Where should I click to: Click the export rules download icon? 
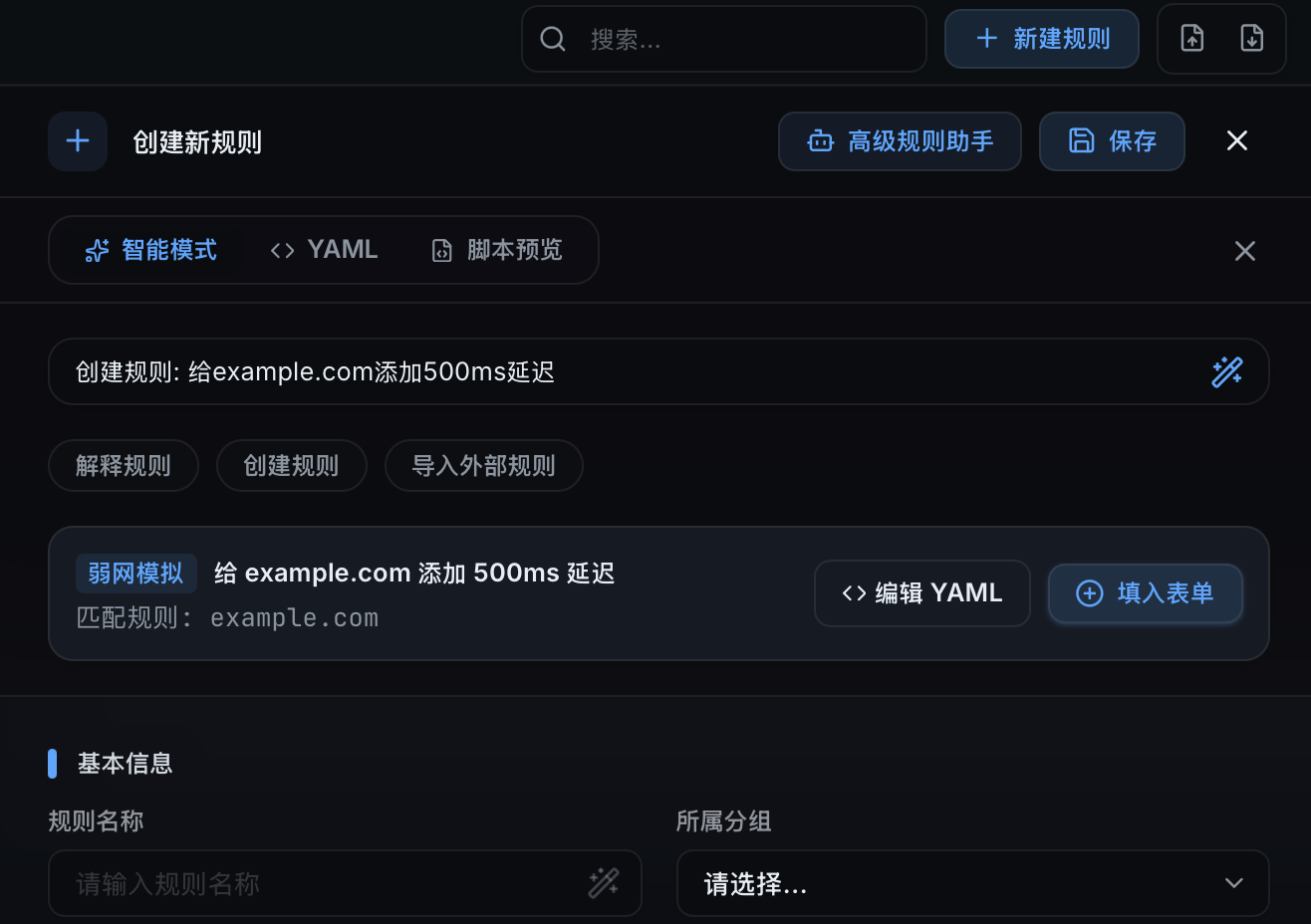(x=1251, y=38)
